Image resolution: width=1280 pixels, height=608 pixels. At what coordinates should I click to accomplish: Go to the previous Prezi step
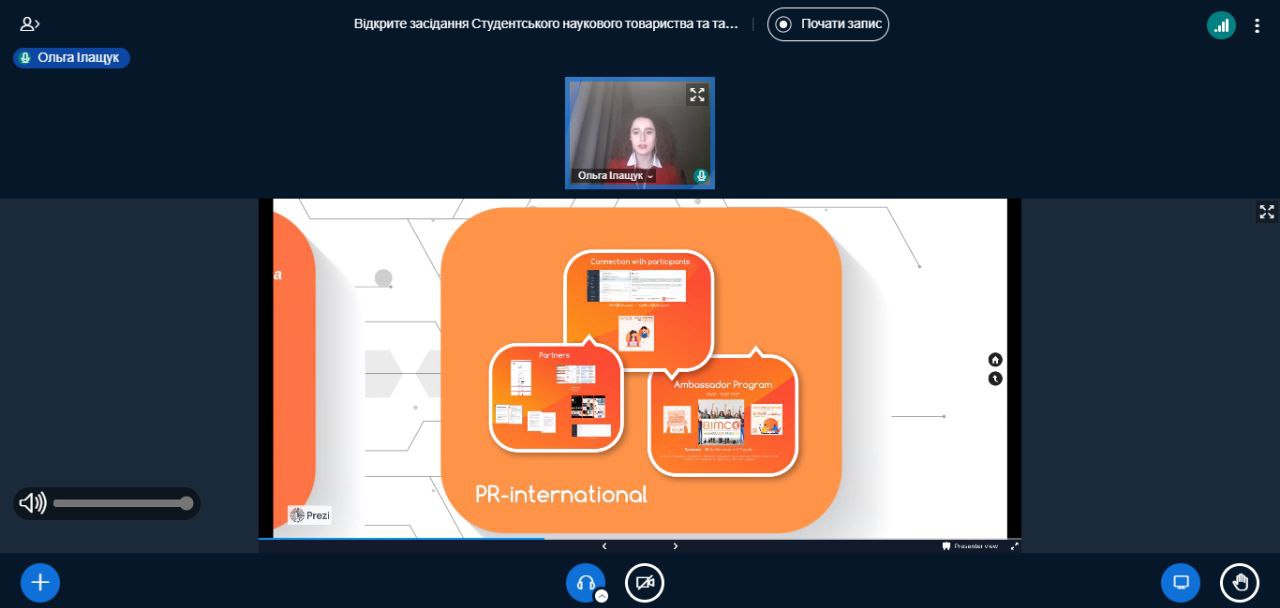(604, 546)
